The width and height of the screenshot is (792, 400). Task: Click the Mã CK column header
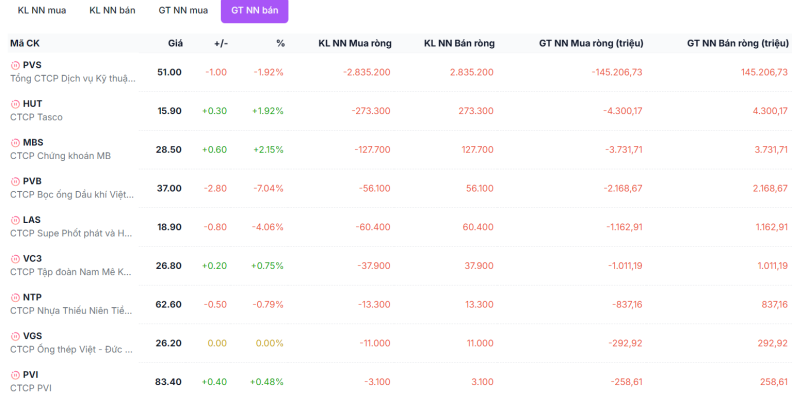[x=25, y=43]
